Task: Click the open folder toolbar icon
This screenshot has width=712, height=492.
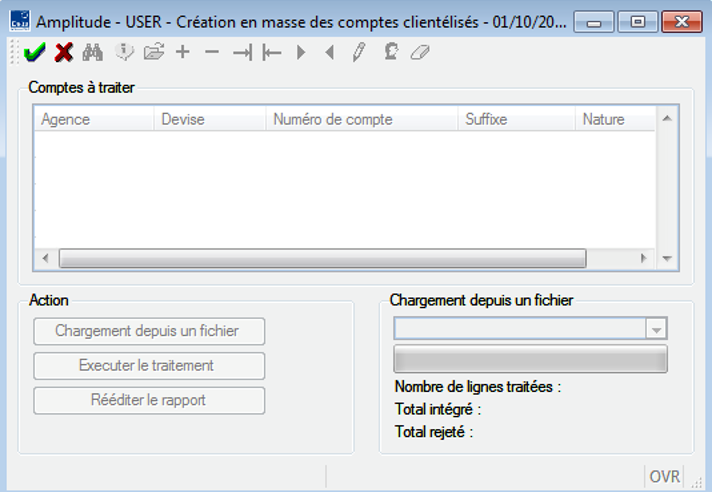Action: coord(153,53)
